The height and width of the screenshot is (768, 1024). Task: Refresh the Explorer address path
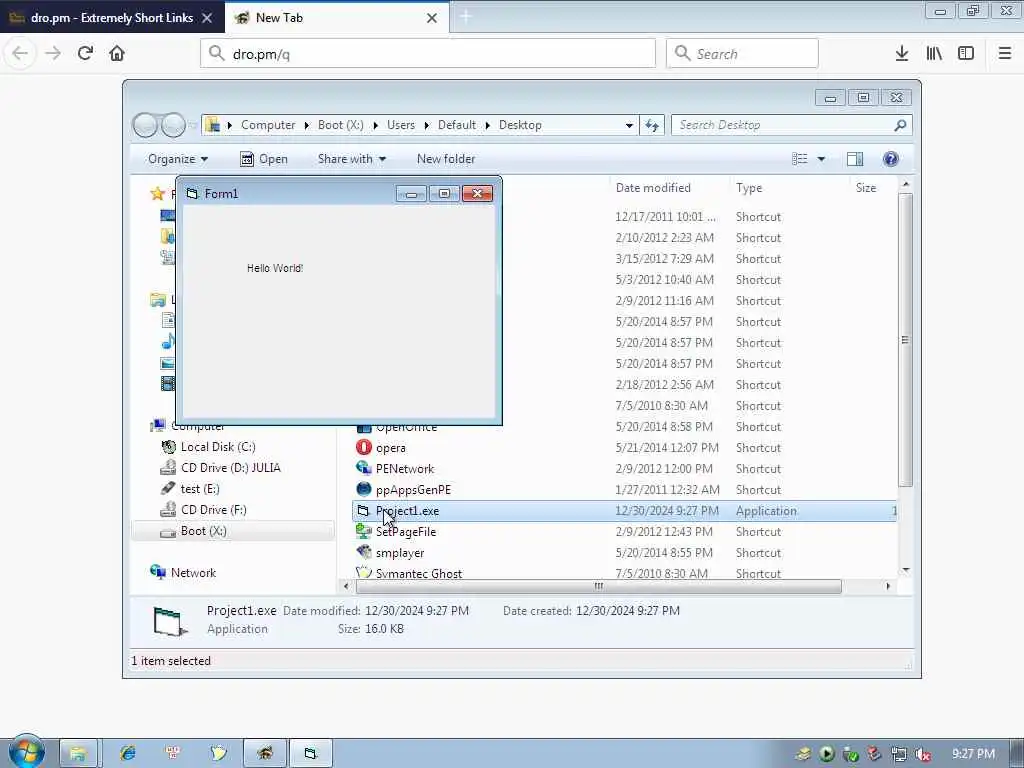[652, 125]
